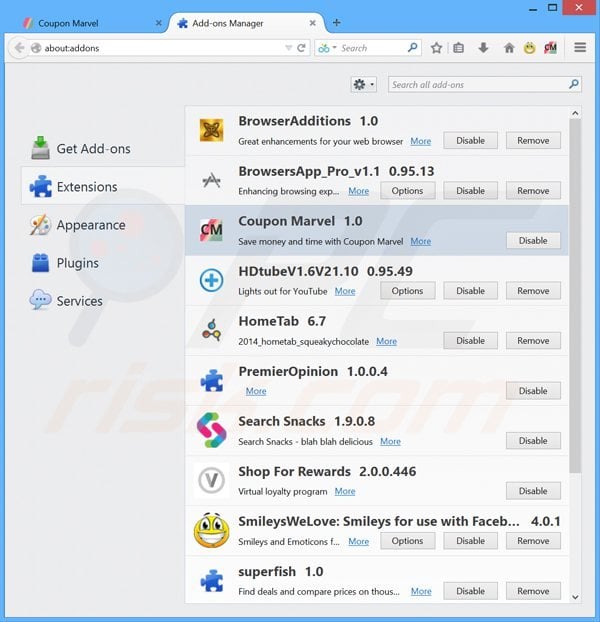Screen dimensions: 600x622
Task: Bookmark this page with star icon
Action: tap(436, 48)
